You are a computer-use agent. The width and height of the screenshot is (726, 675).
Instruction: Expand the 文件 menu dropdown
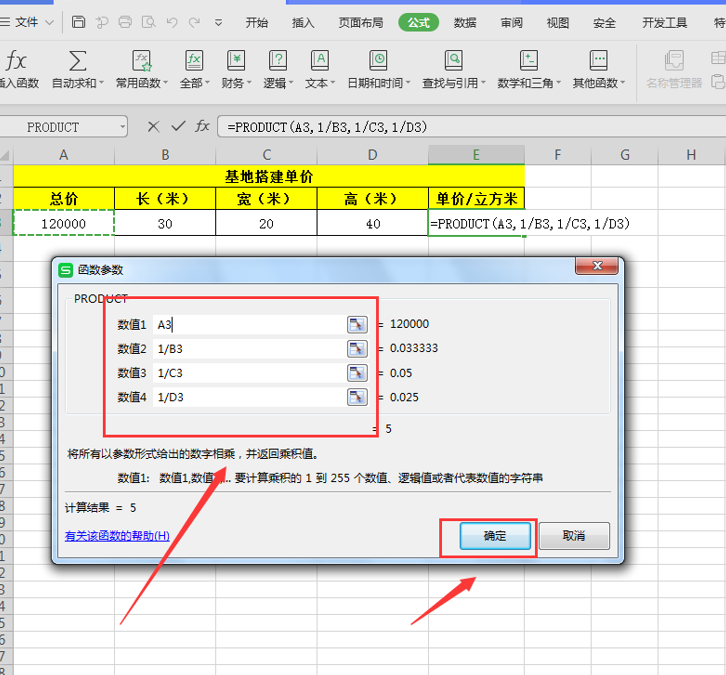[50, 22]
